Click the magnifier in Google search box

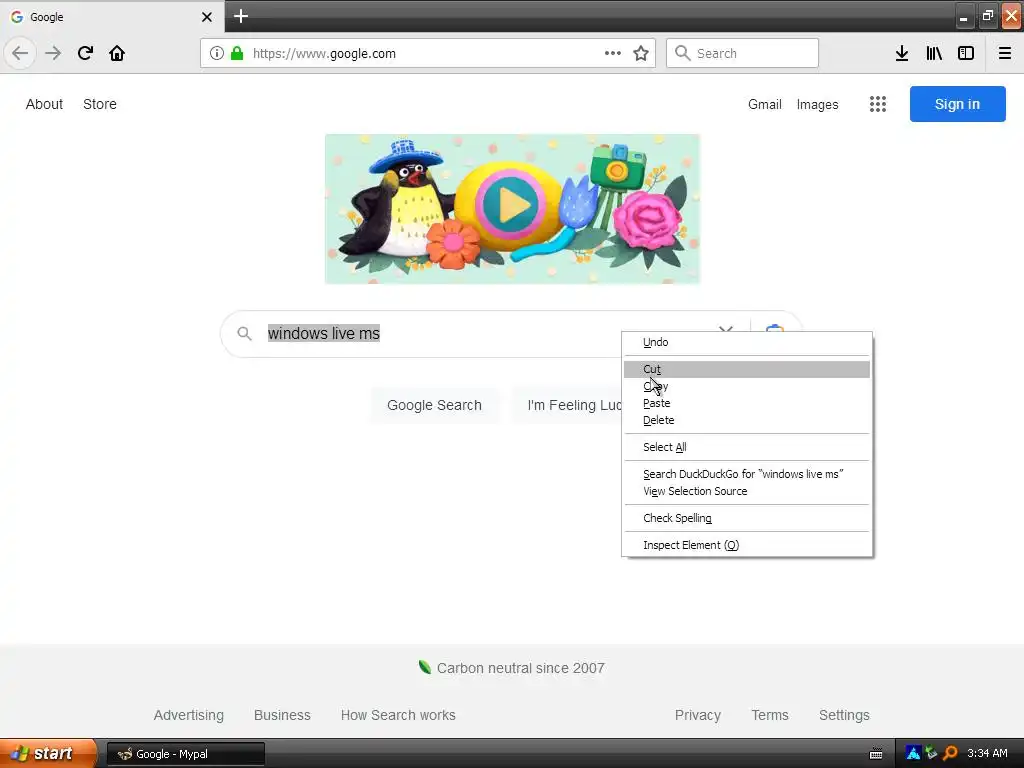(244, 334)
